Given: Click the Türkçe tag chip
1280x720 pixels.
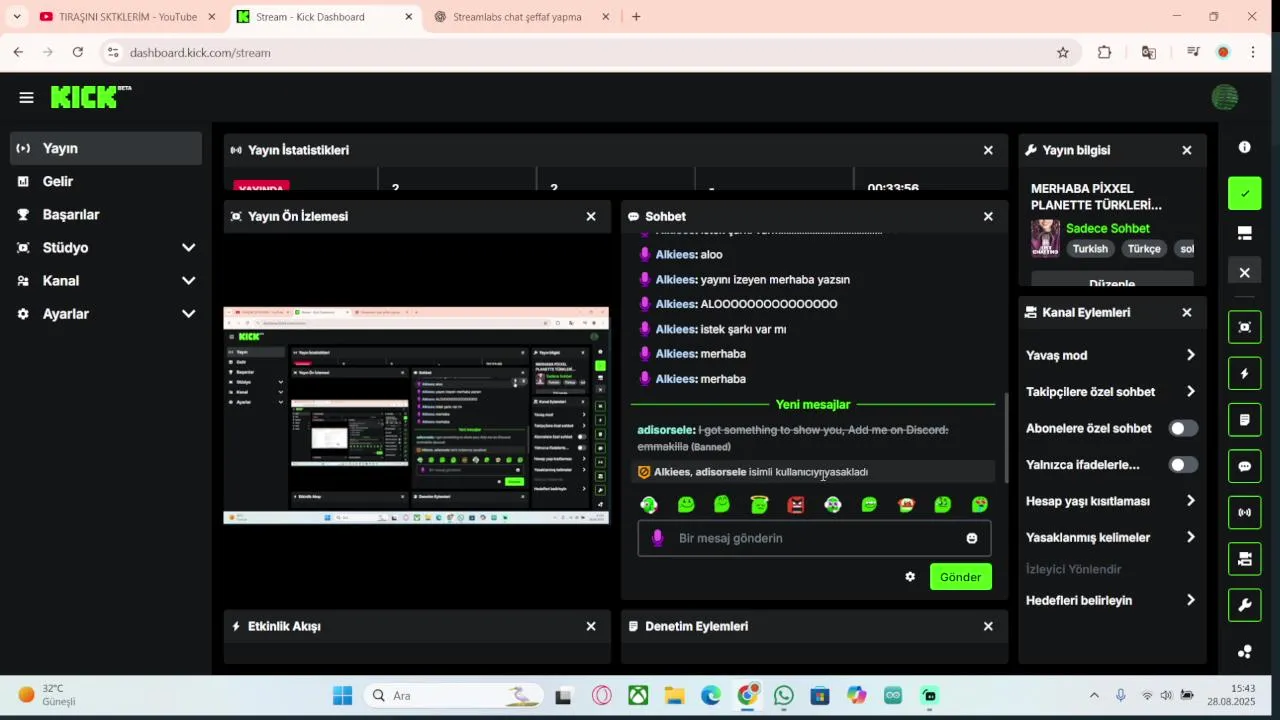Looking at the screenshot, I should click(1144, 249).
